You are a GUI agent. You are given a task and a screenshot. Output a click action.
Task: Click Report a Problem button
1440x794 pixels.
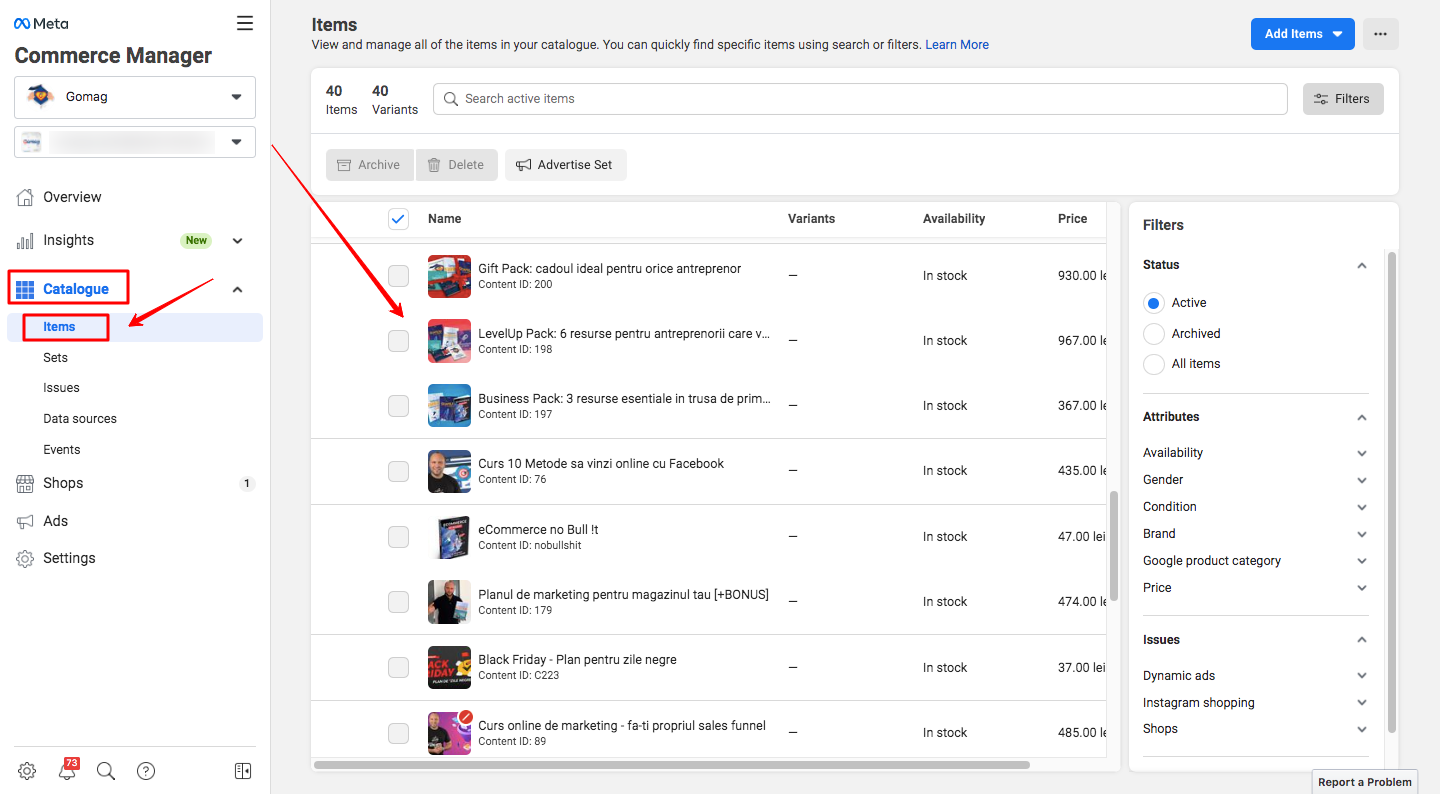click(1365, 782)
